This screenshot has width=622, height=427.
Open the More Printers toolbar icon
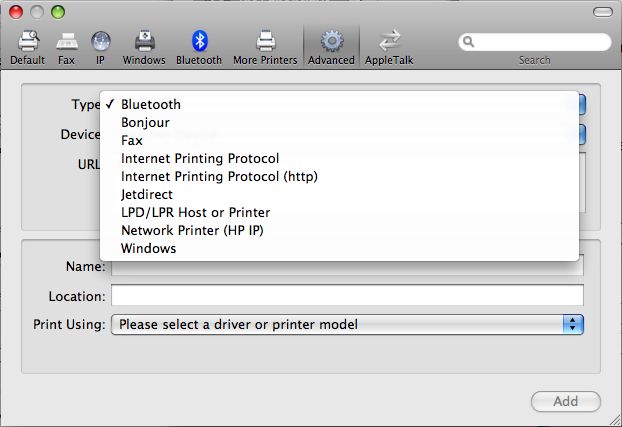tap(265, 40)
